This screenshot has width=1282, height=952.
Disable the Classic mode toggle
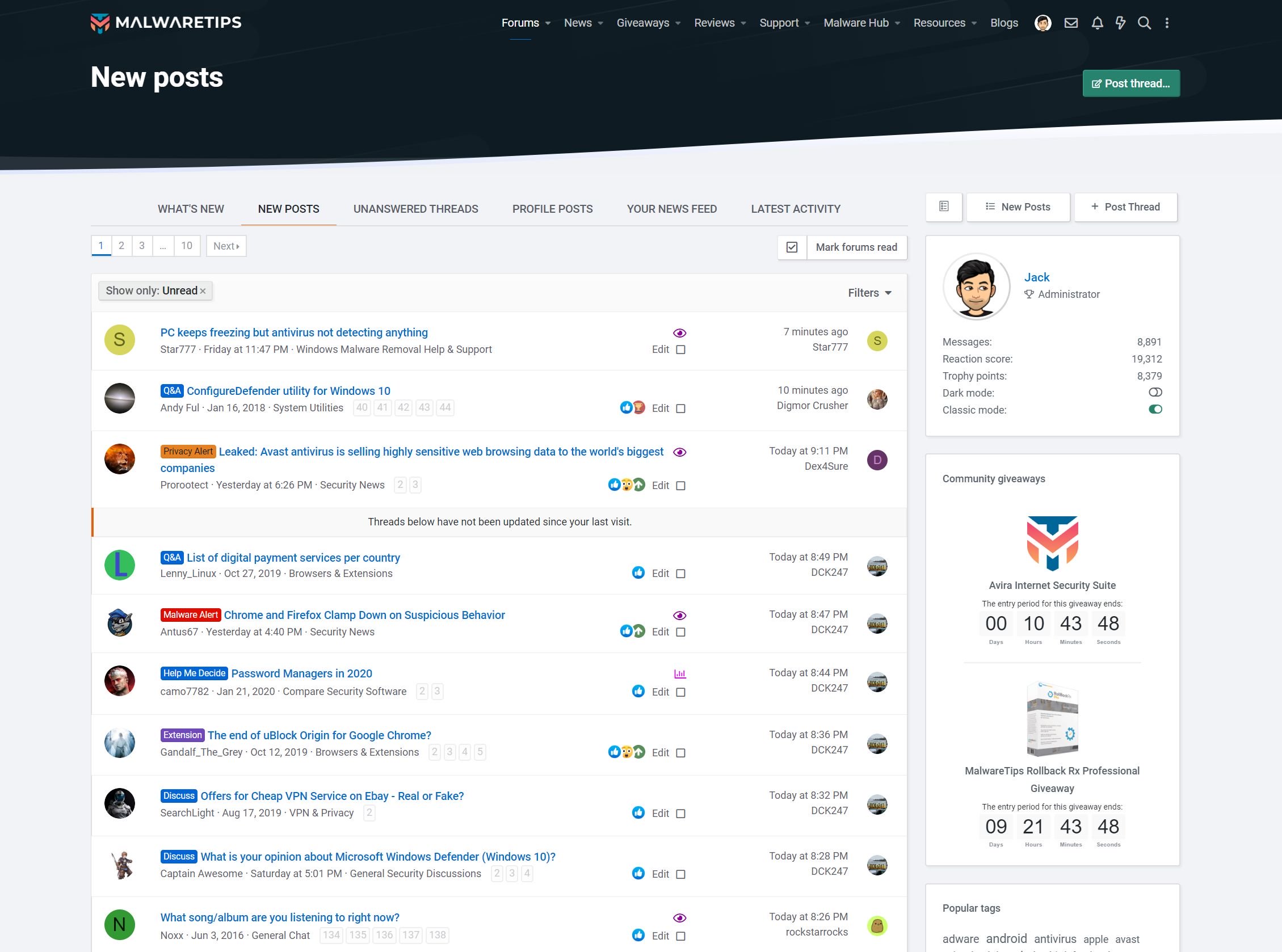[1155, 409]
